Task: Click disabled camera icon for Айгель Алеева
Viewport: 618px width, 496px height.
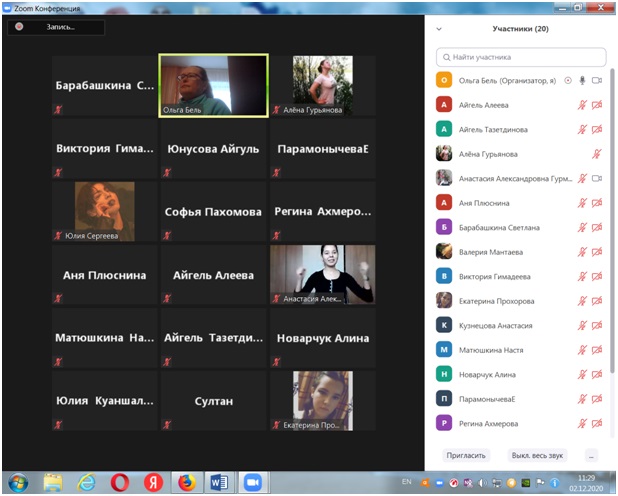Action: point(597,105)
